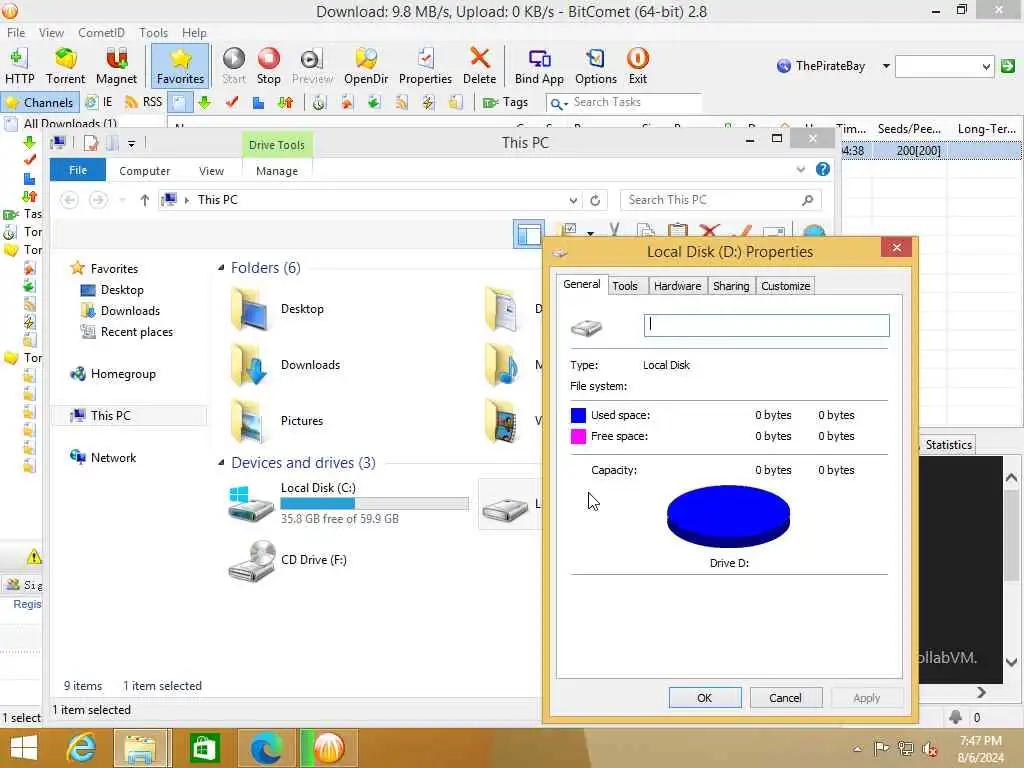
Task: Open the quick access toolbar customize dropdown
Action: point(131,144)
